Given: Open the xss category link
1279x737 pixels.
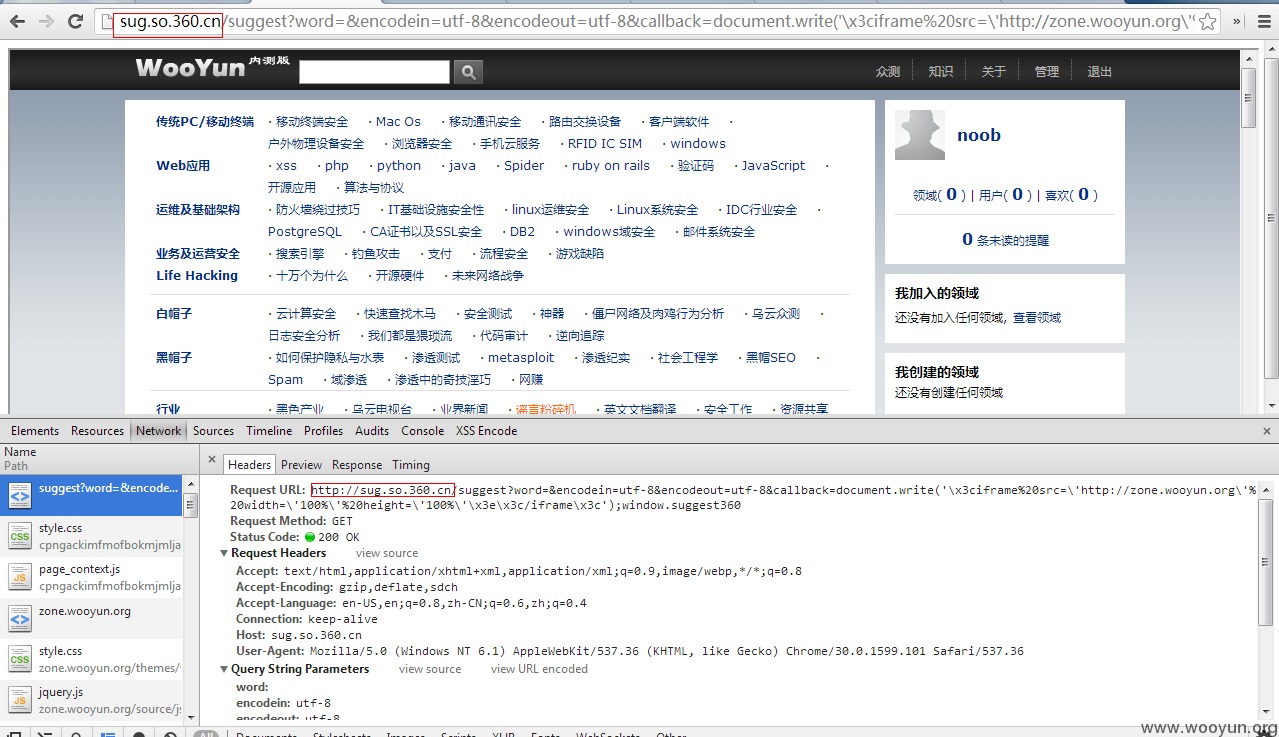Looking at the screenshot, I should [286, 166].
